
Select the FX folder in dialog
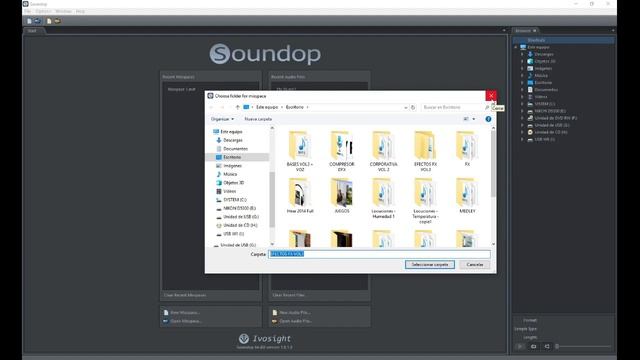pos(467,149)
